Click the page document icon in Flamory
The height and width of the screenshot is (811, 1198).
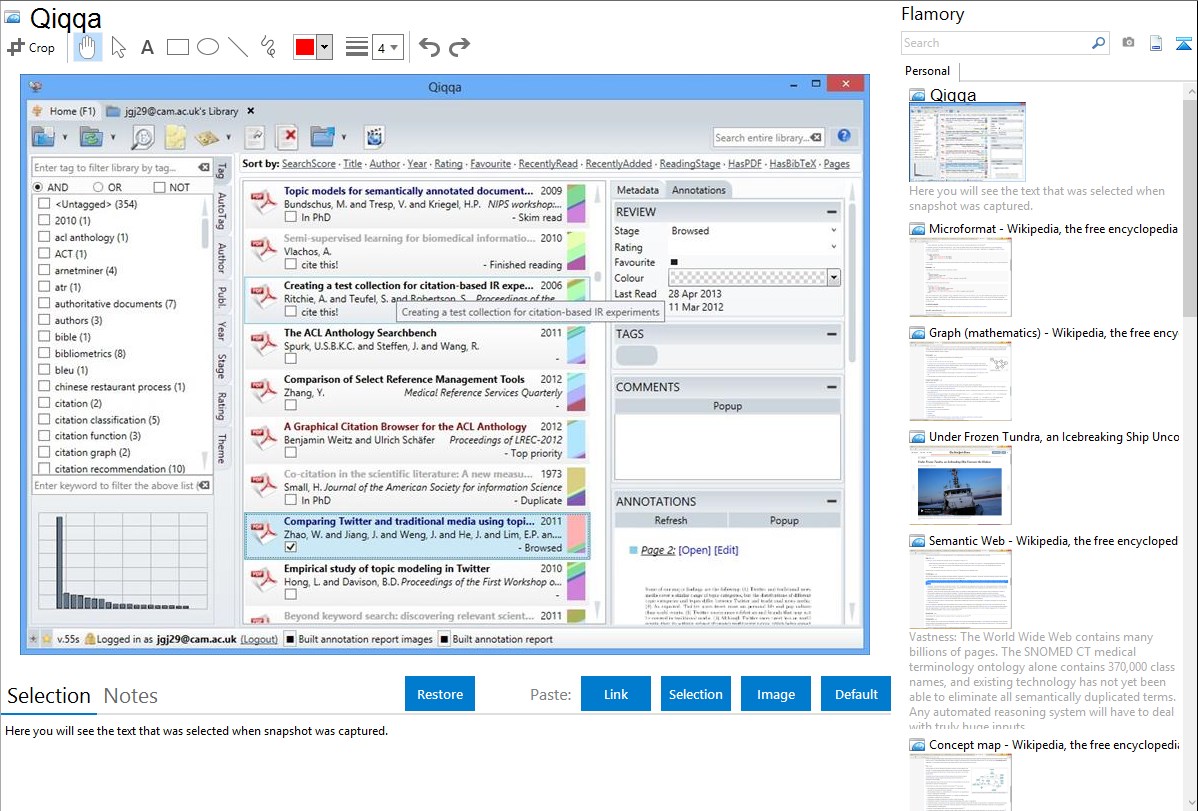click(1156, 43)
